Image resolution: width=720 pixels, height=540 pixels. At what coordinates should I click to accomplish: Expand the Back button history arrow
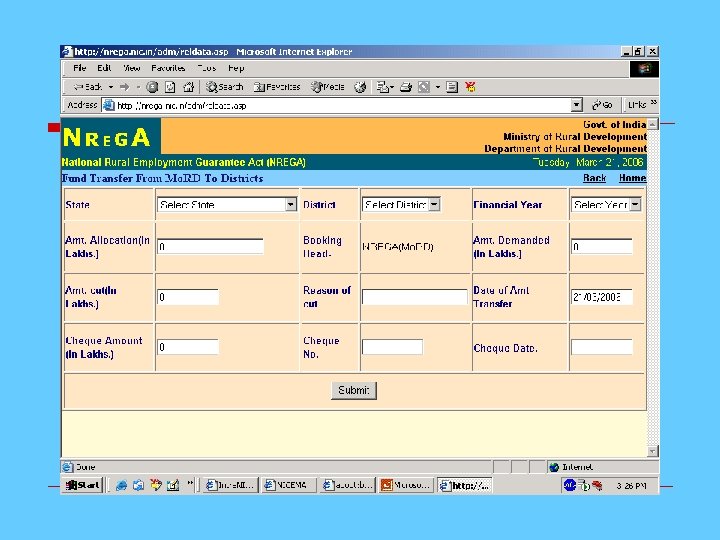[111, 87]
